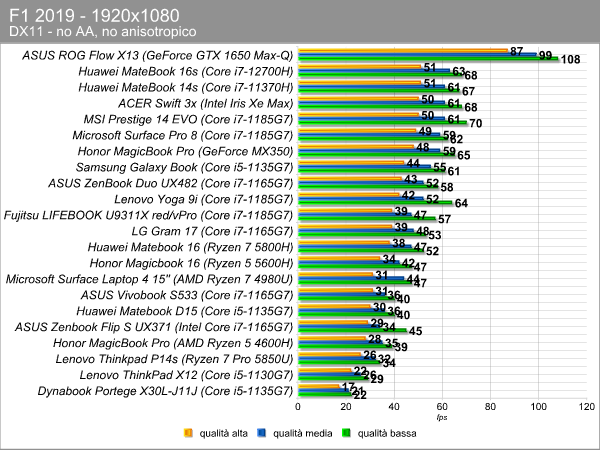This screenshot has width=600, height=450.
Task: Click the x-axis tick label 20
Action: click(346, 407)
